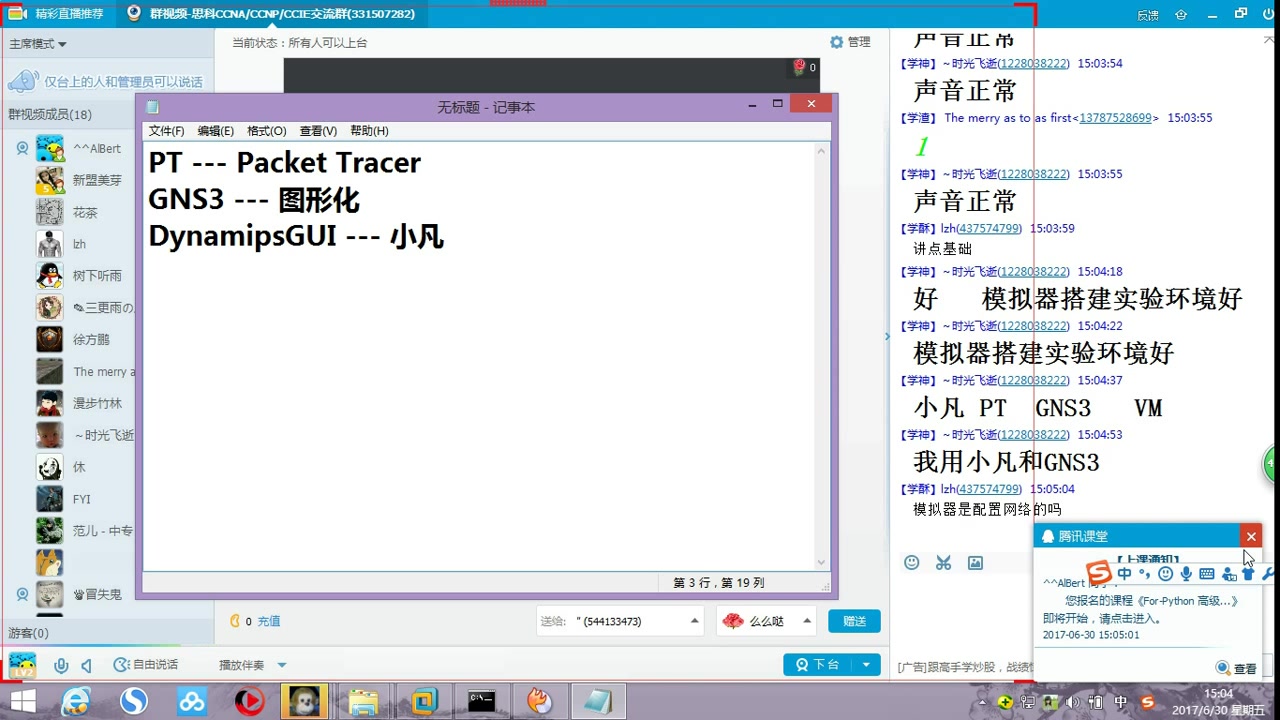Click the monkey avatar taskbar app
The width and height of the screenshot is (1280, 720).
(x=306, y=702)
